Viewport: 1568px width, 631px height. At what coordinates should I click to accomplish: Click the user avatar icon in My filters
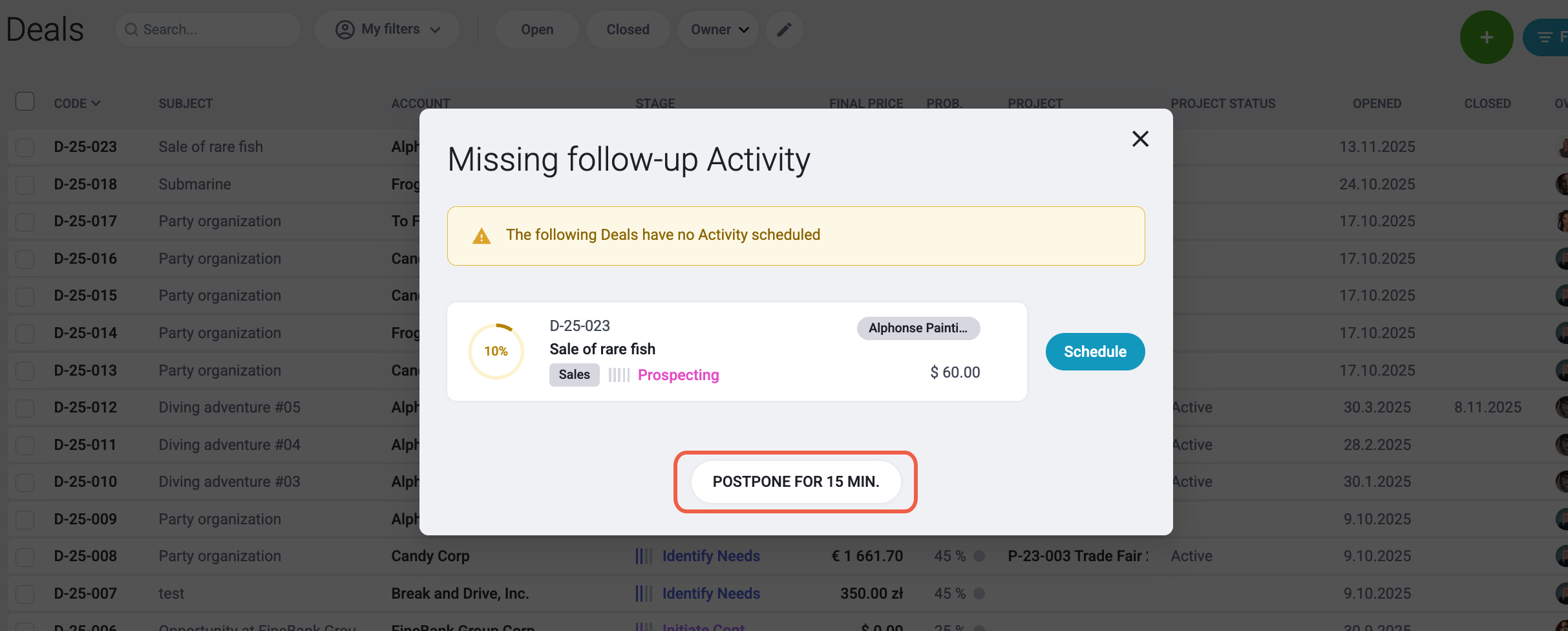(x=345, y=30)
